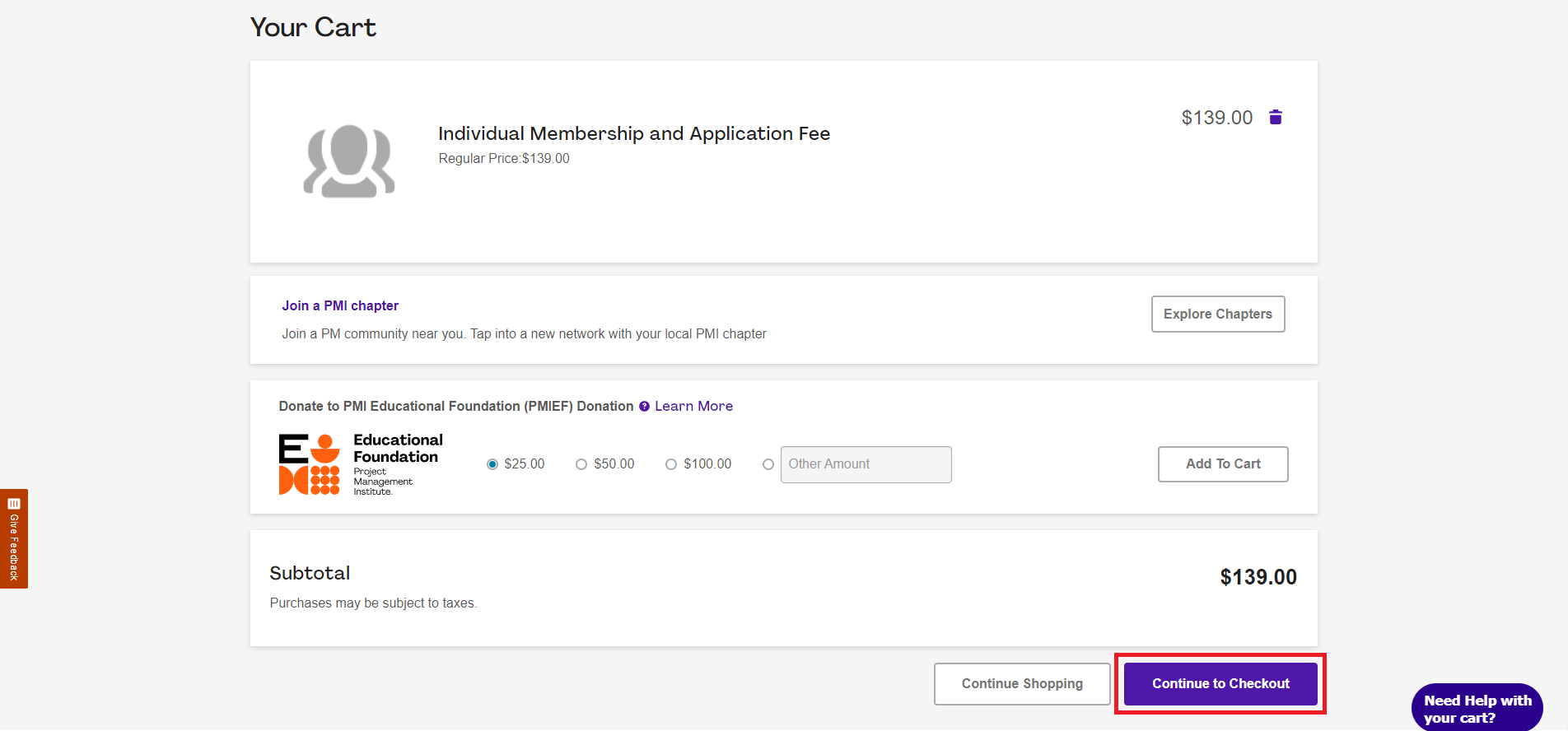Click the Your Cart heading
Image resolution: width=1568 pixels, height=731 pixels.
point(313,27)
